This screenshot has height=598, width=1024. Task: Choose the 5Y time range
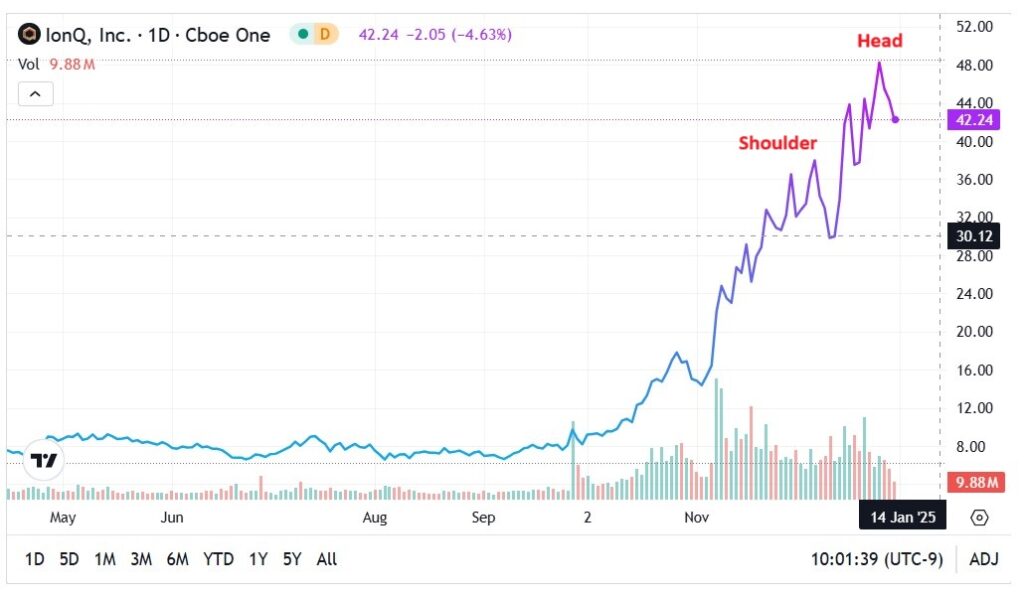tap(291, 559)
